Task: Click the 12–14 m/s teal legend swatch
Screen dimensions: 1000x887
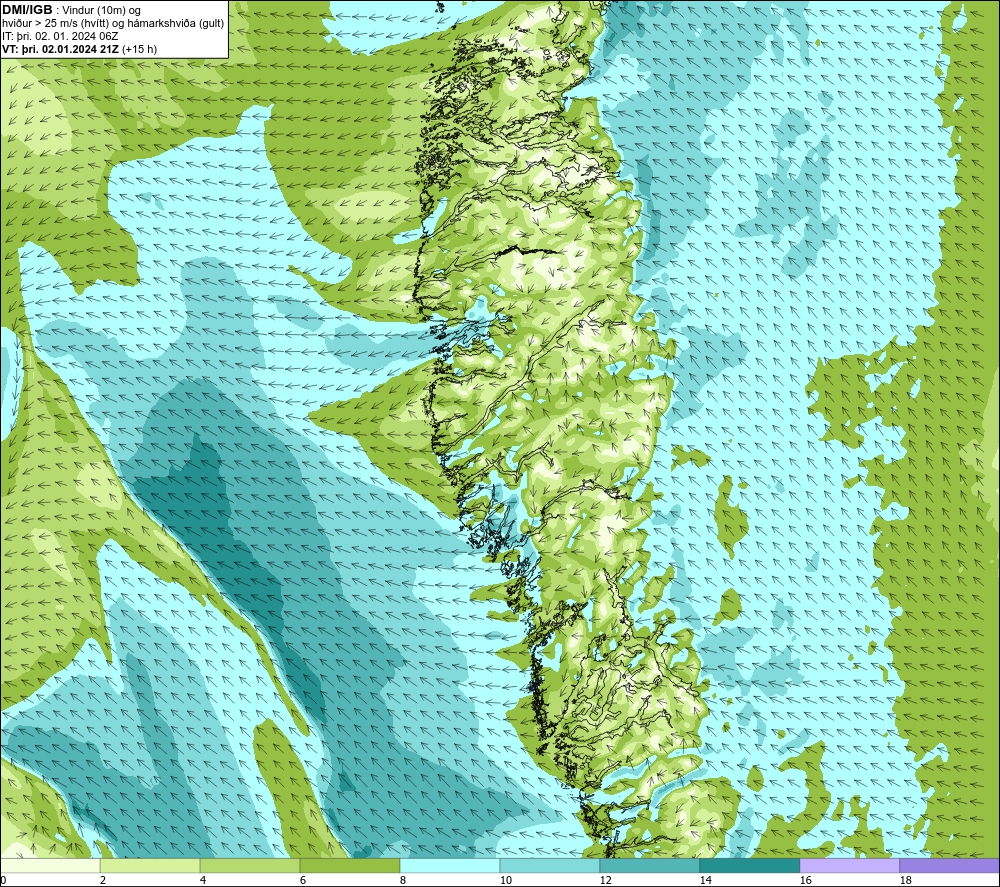Action: (649, 865)
